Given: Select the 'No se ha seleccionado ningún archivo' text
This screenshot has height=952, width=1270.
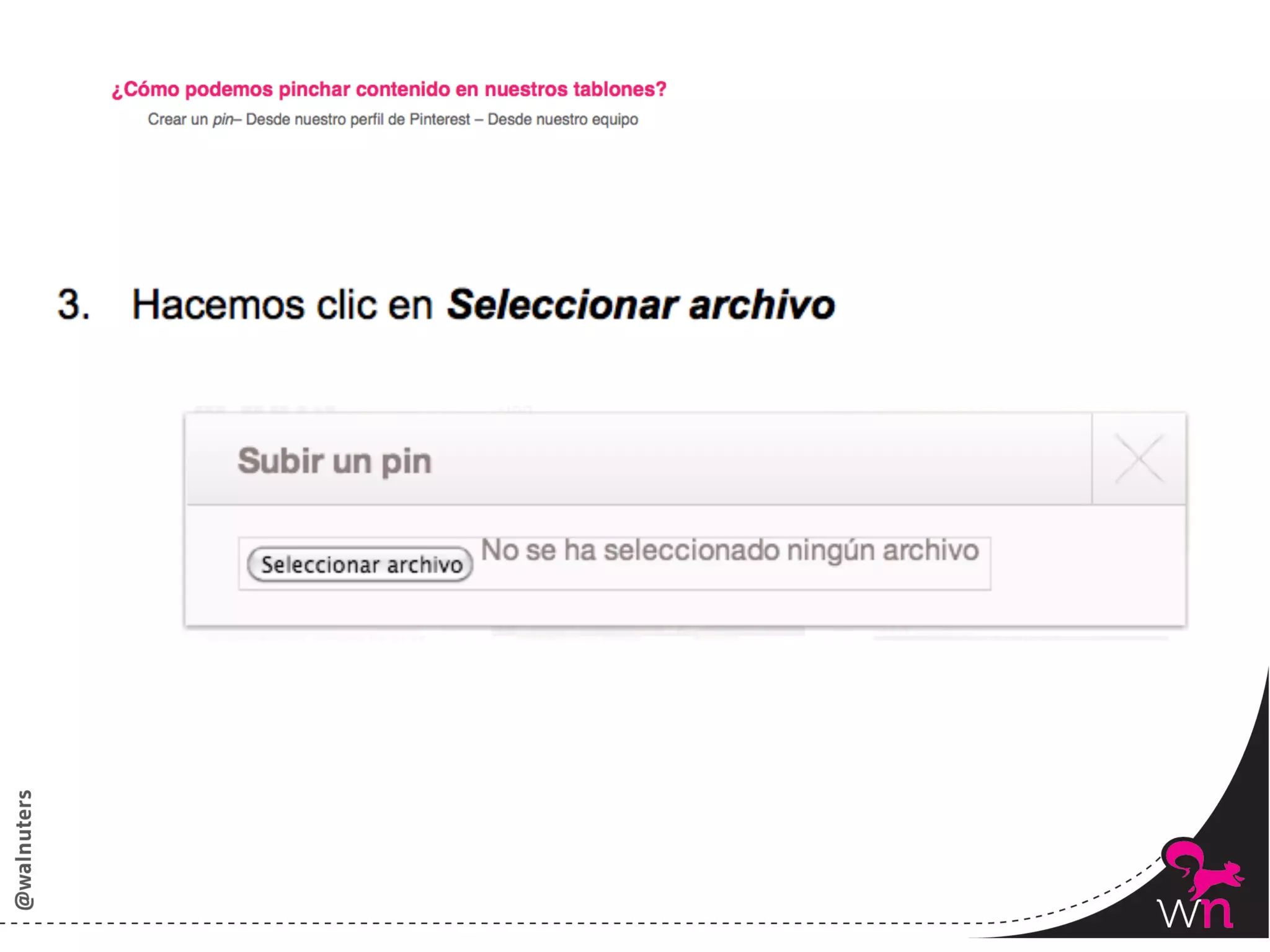Looking at the screenshot, I should [730, 550].
